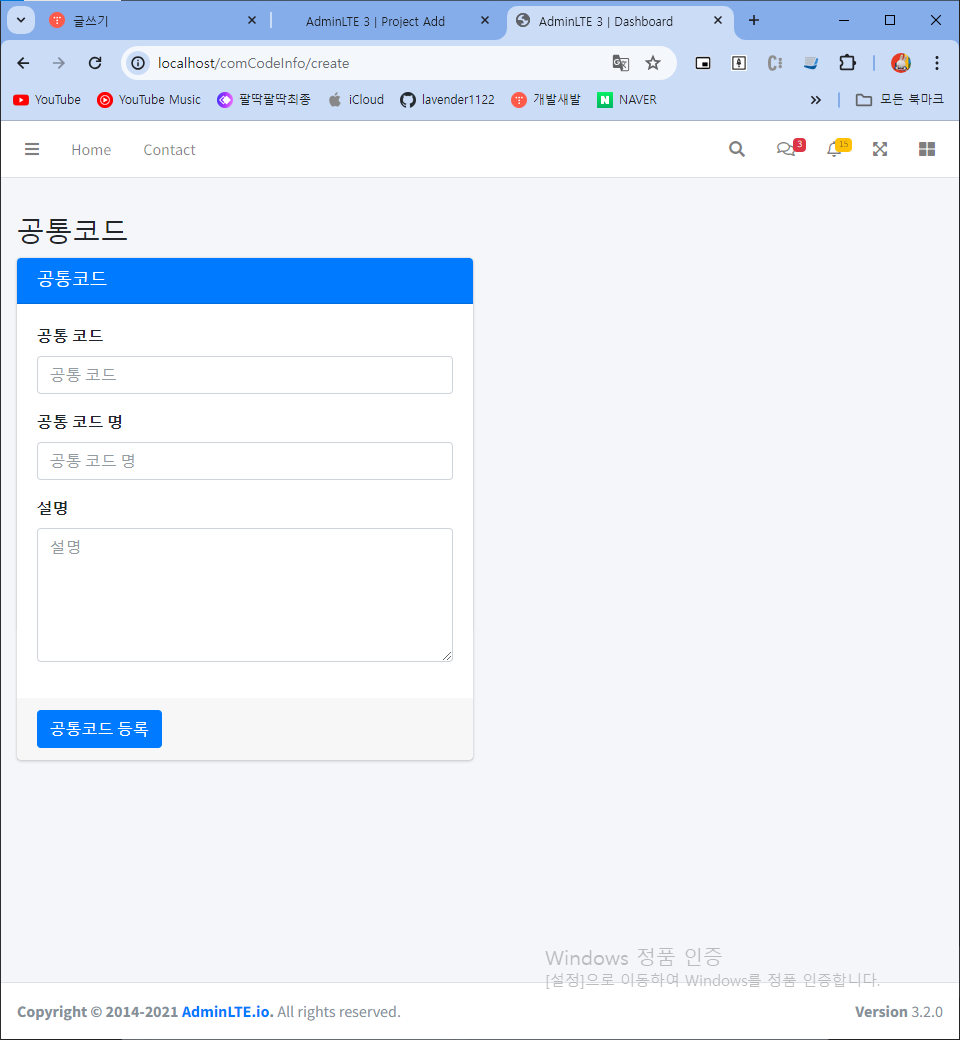Screen dimensions: 960x1040
Task: Close the Project Add tab
Action: tap(485, 21)
